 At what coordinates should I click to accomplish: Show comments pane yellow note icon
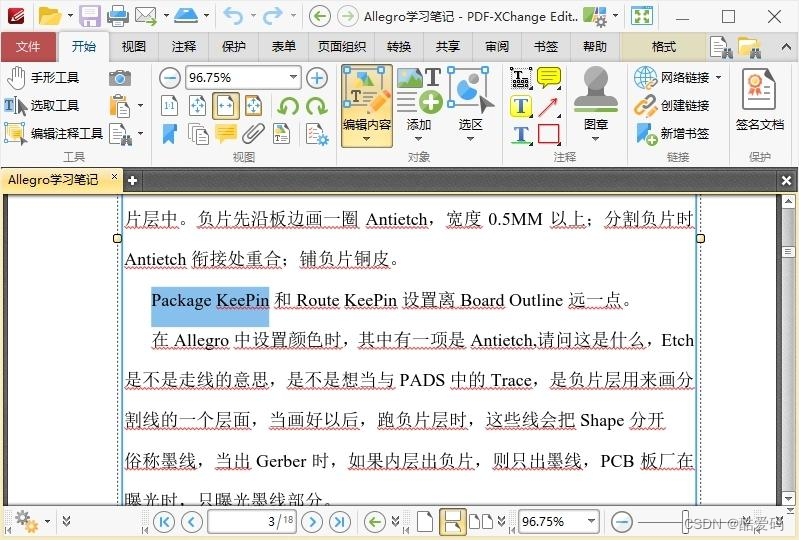pyautogui.click(x=226, y=134)
